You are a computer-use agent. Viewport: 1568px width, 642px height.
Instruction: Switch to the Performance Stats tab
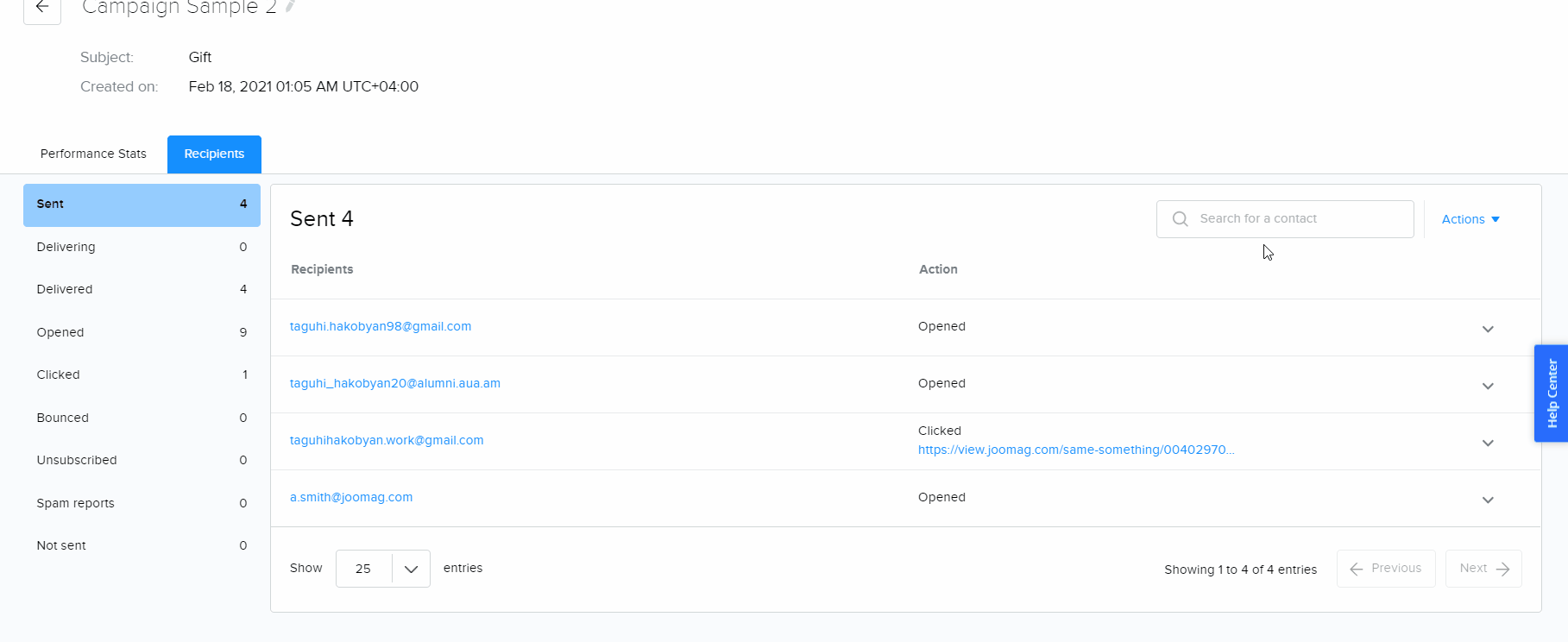93,154
